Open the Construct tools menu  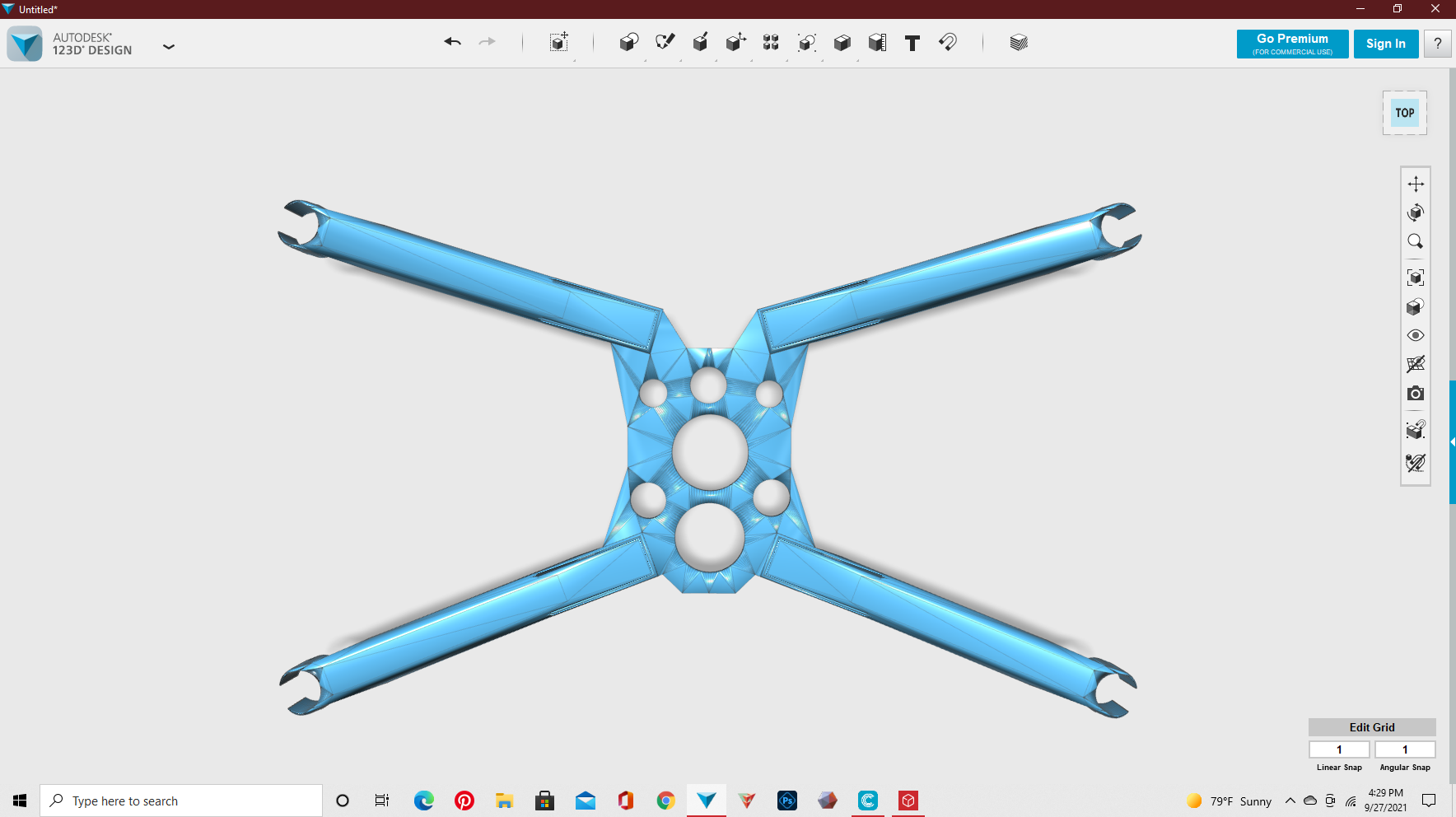click(700, 43)
